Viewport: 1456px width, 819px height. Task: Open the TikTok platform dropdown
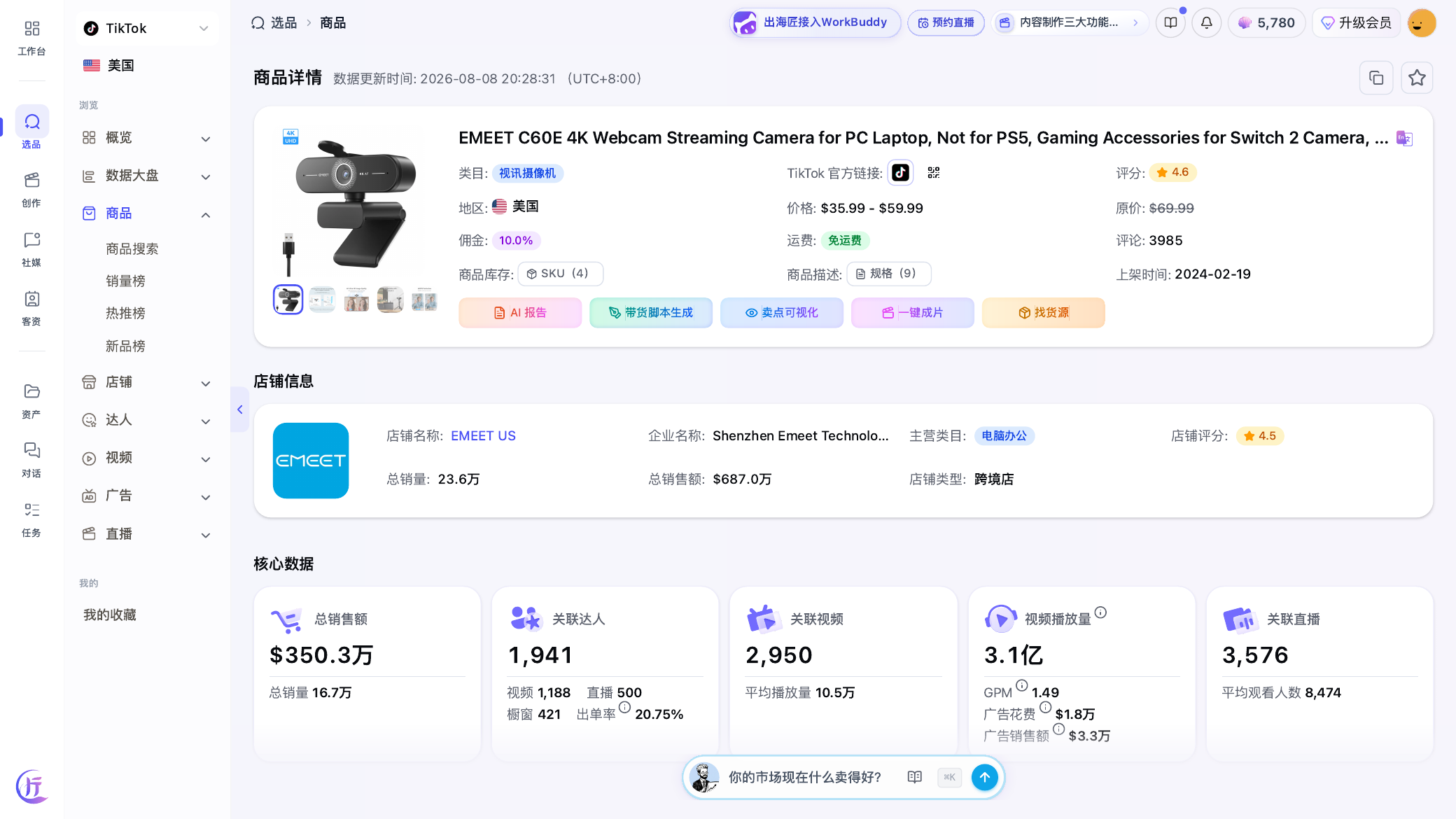147,28
